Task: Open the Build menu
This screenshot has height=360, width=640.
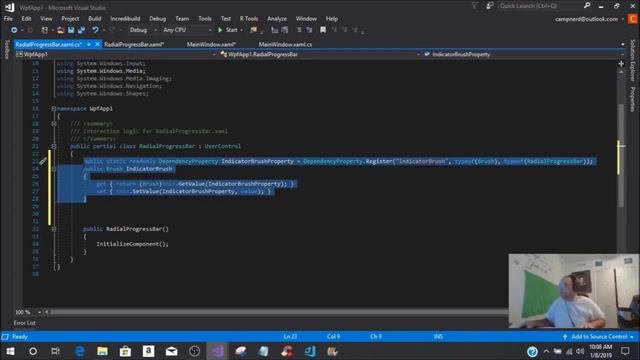Action: 95,19
